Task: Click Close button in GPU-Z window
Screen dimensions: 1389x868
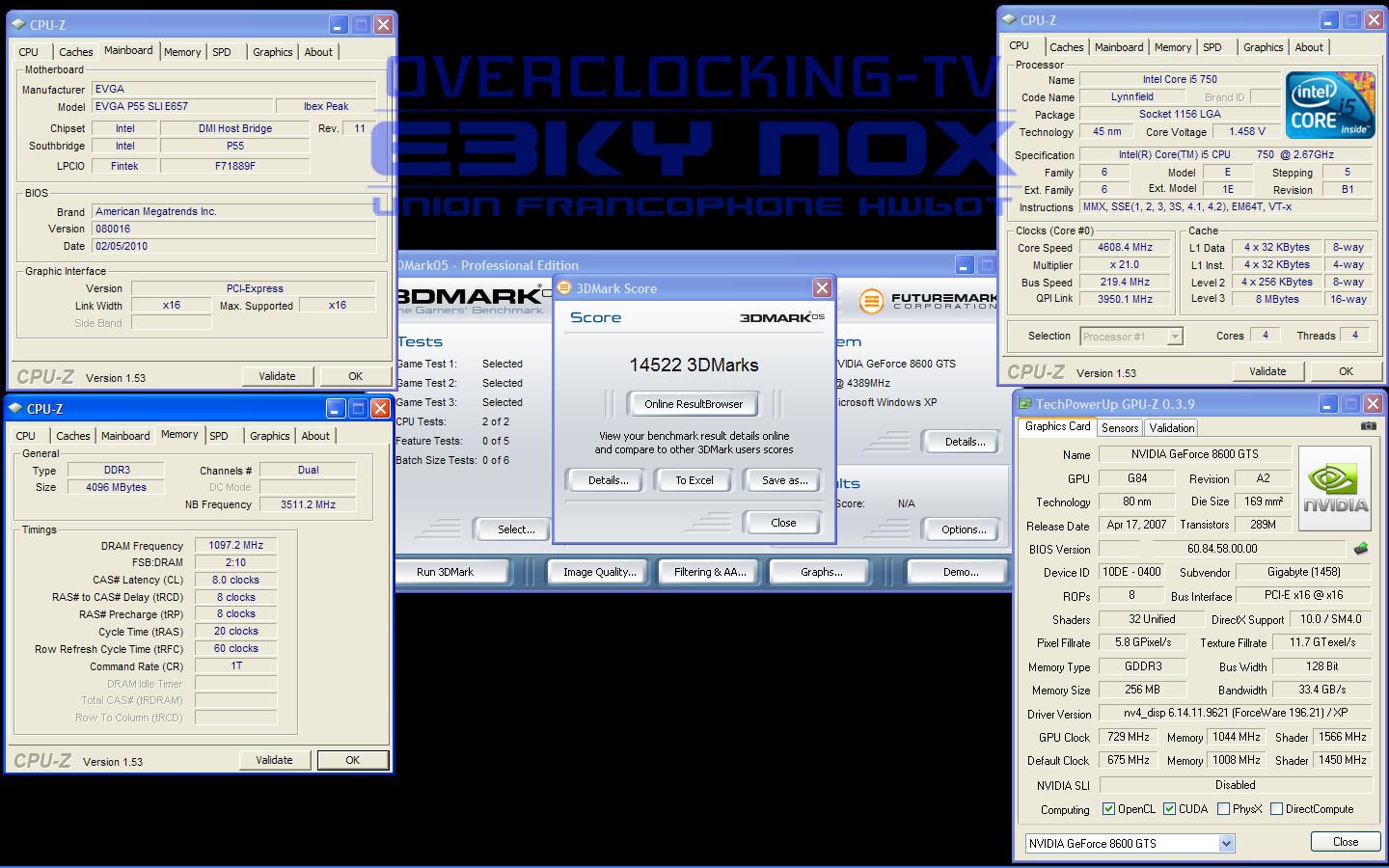Action: [1345, 842]
